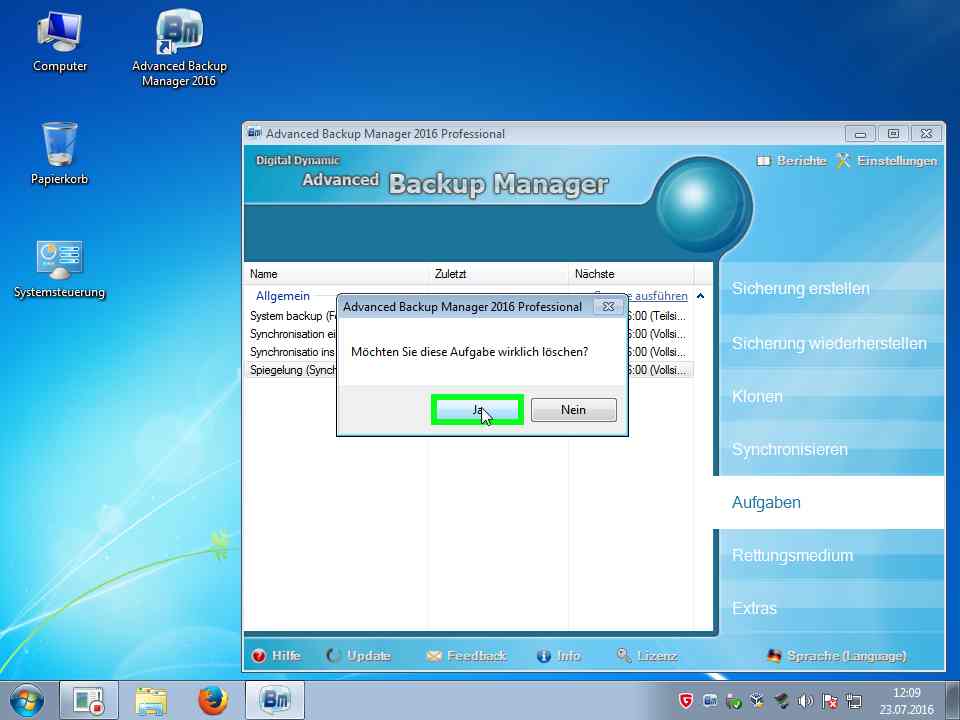Click the red Hilfe icon

click(x=258, y=656)
